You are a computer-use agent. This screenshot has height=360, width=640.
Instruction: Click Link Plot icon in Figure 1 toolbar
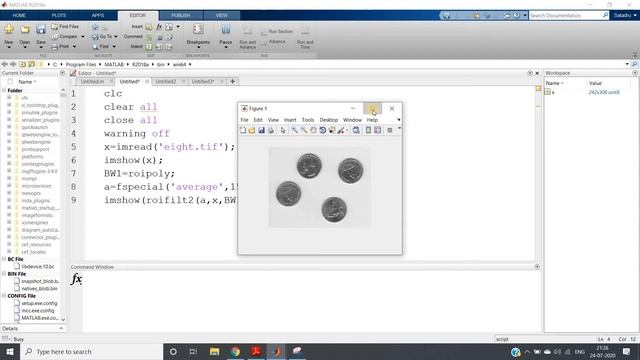[x=356, y=130]
